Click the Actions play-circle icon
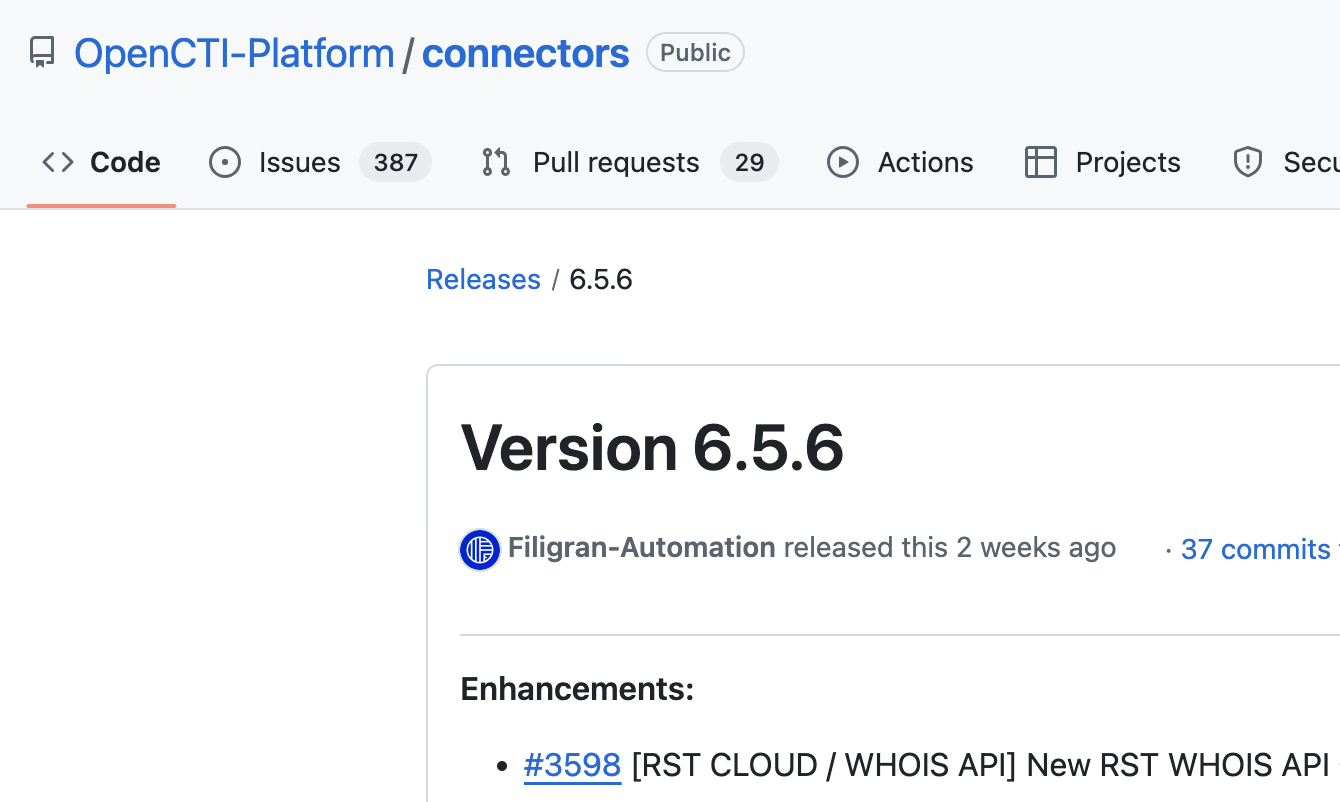This screenshot has width=1340, height=802. point(843,162)
